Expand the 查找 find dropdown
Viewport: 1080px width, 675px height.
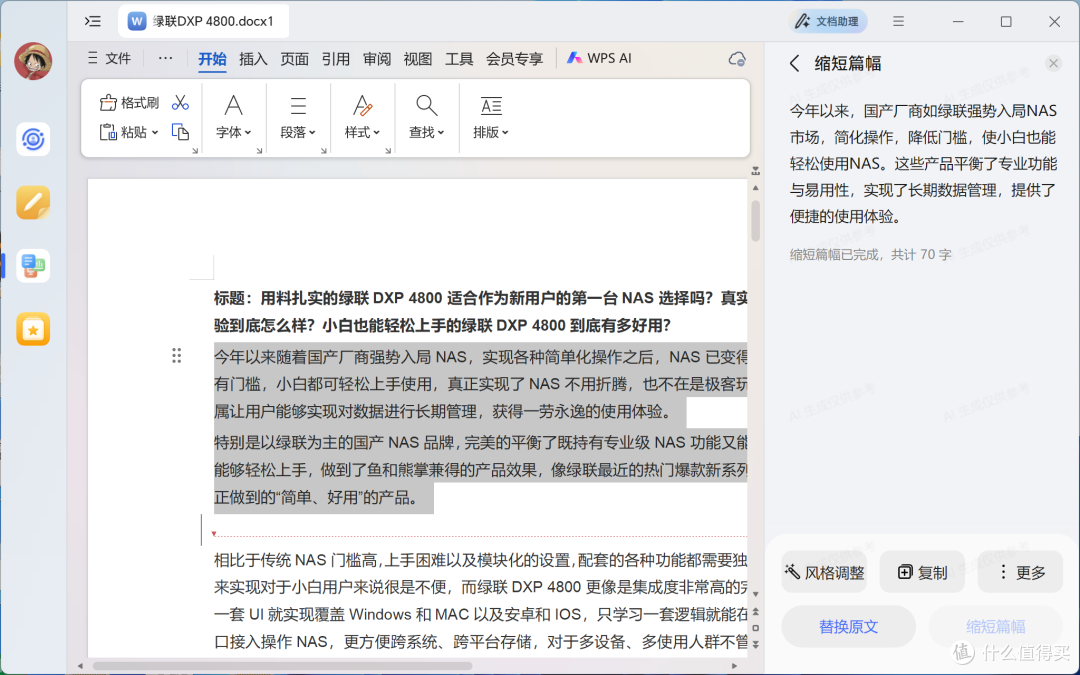tap(426, 132)
